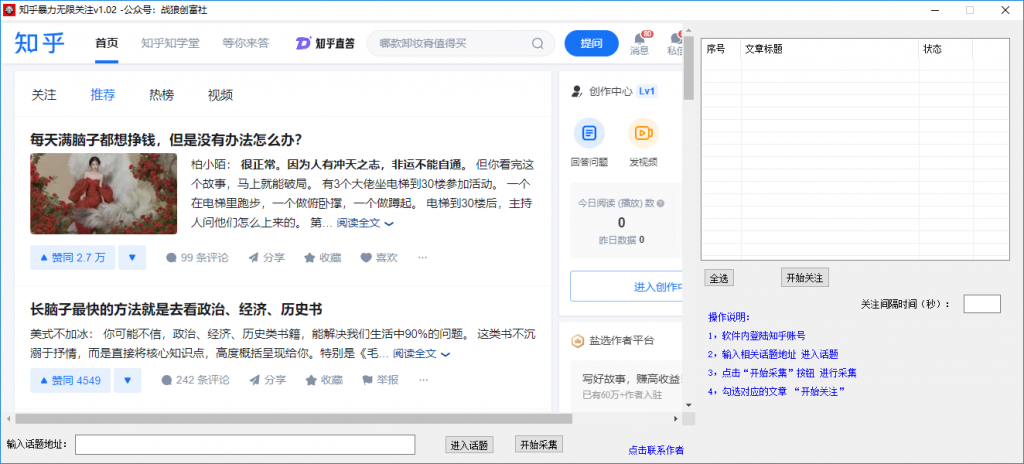Click the 进入话题 button
This screenshot has width=1024, height=464.
[469, 445]
